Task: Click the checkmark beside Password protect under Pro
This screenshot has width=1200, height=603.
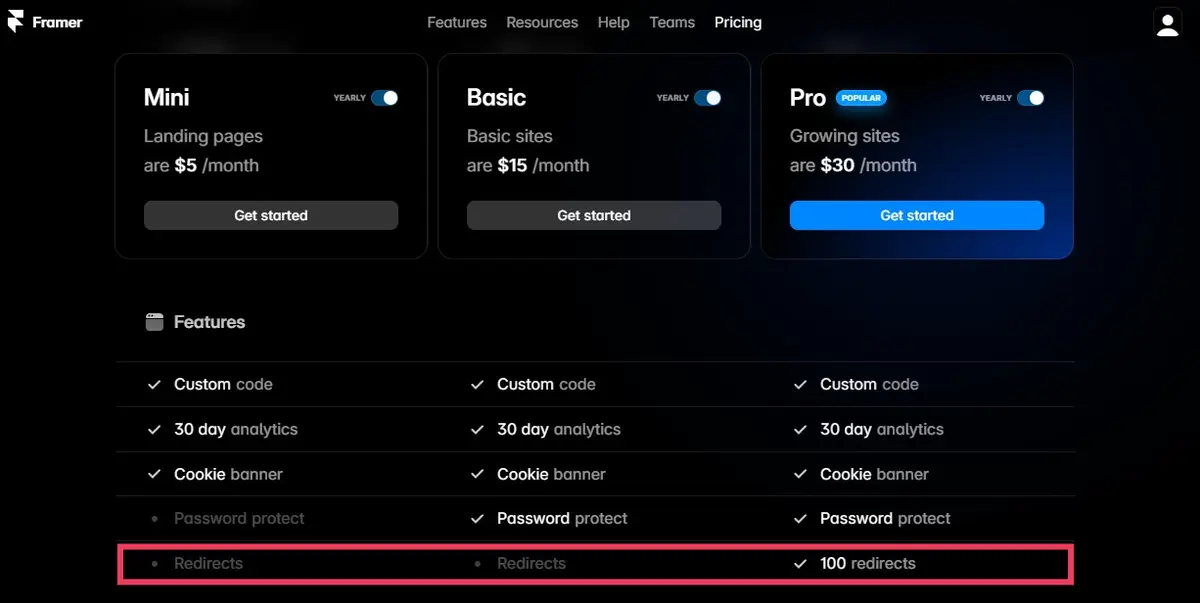Action: (800, 518)
